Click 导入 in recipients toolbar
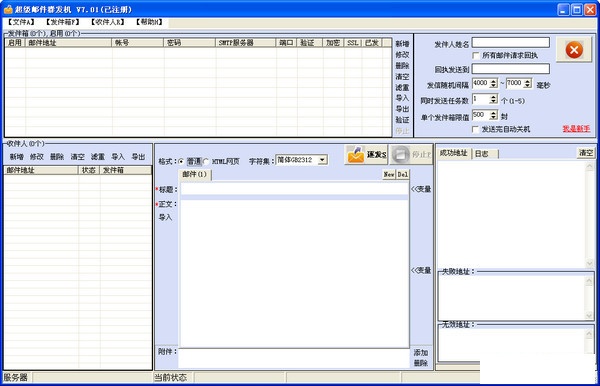The image size is (600, 386). click(x=118, y=156)
